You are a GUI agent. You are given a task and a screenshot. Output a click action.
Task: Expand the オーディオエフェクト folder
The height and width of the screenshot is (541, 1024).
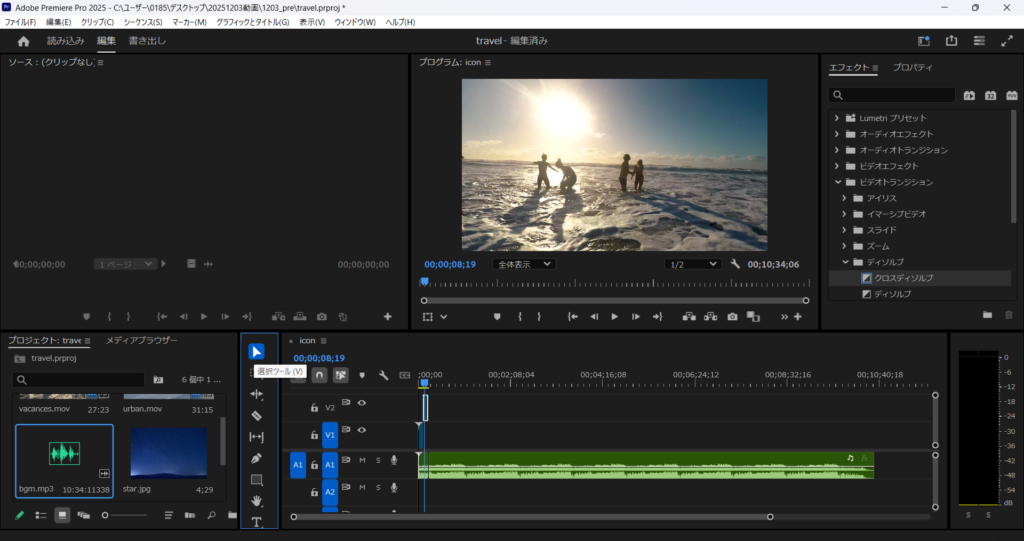[837, 134]
